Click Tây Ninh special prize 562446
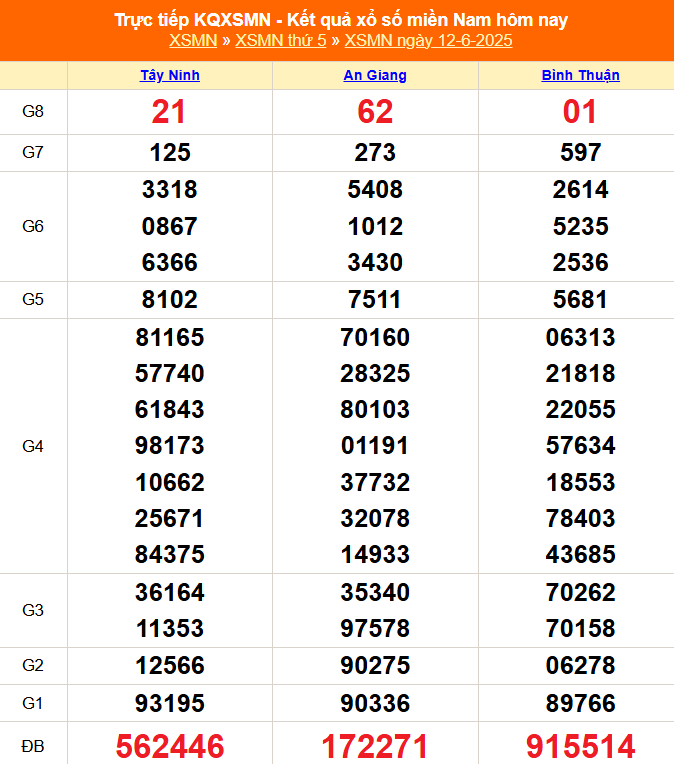 click(x=170, y=745)
